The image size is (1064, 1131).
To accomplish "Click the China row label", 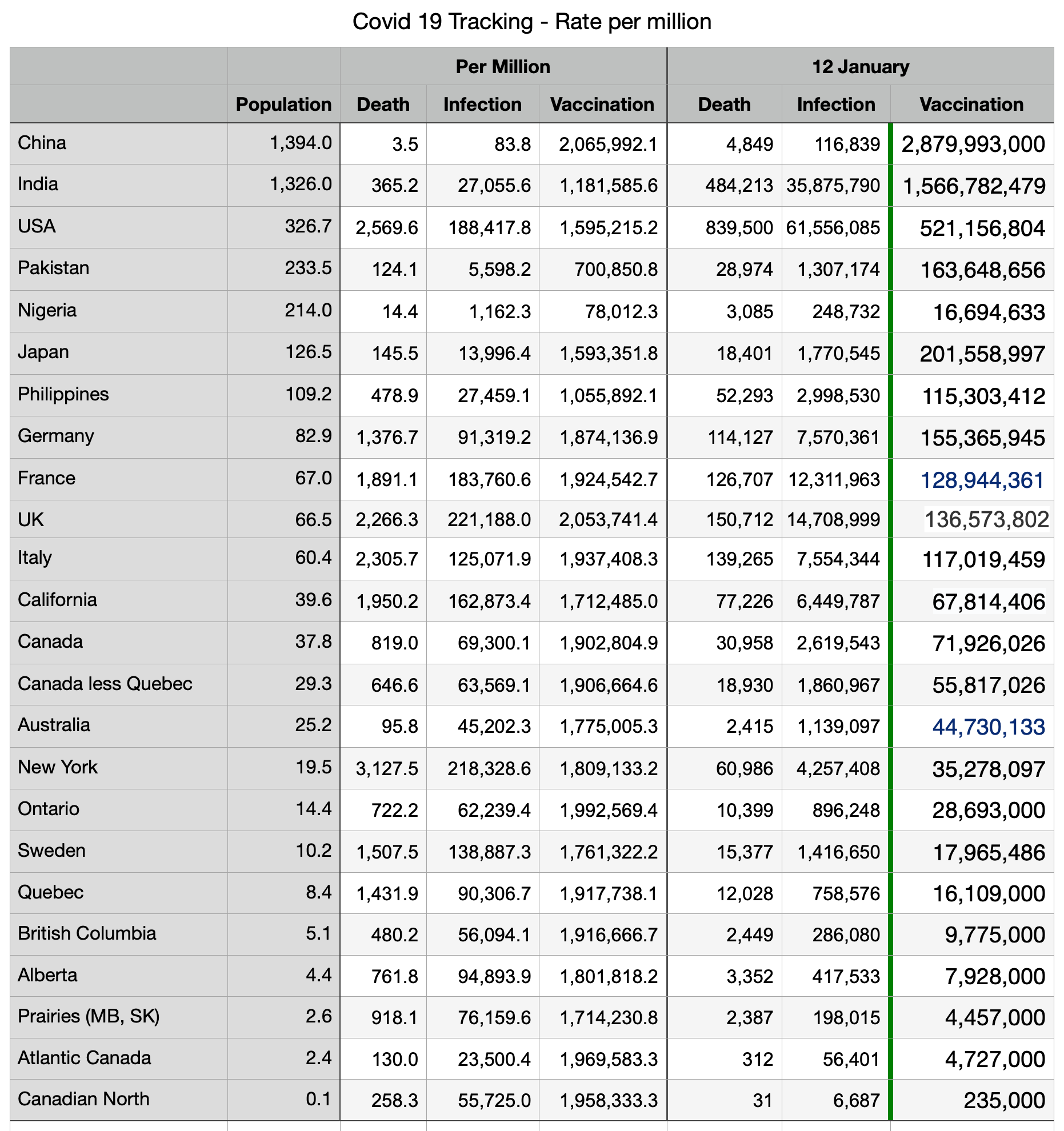I will tap(42, 143).
